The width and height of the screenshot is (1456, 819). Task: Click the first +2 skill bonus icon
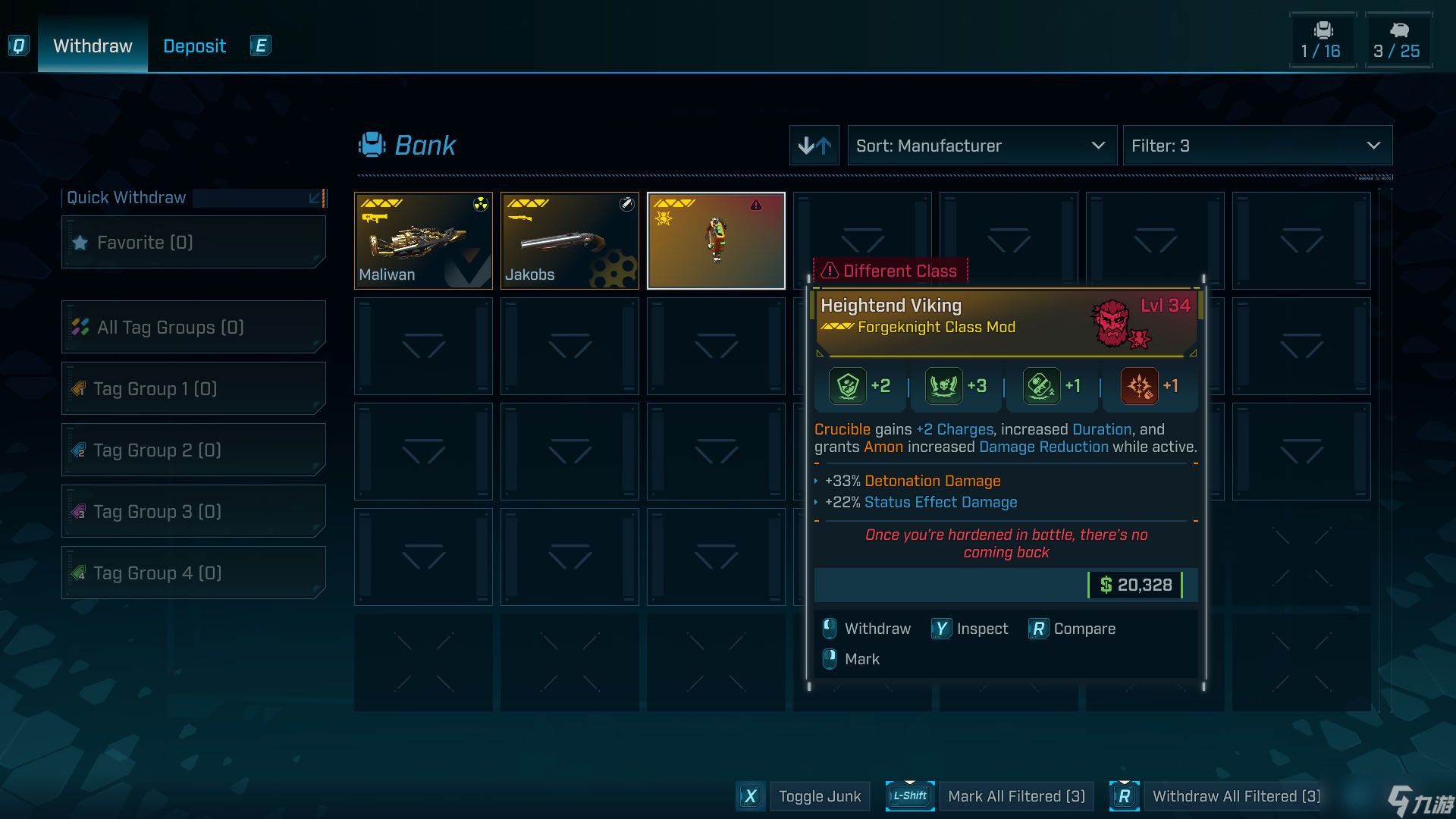point(847,386)
